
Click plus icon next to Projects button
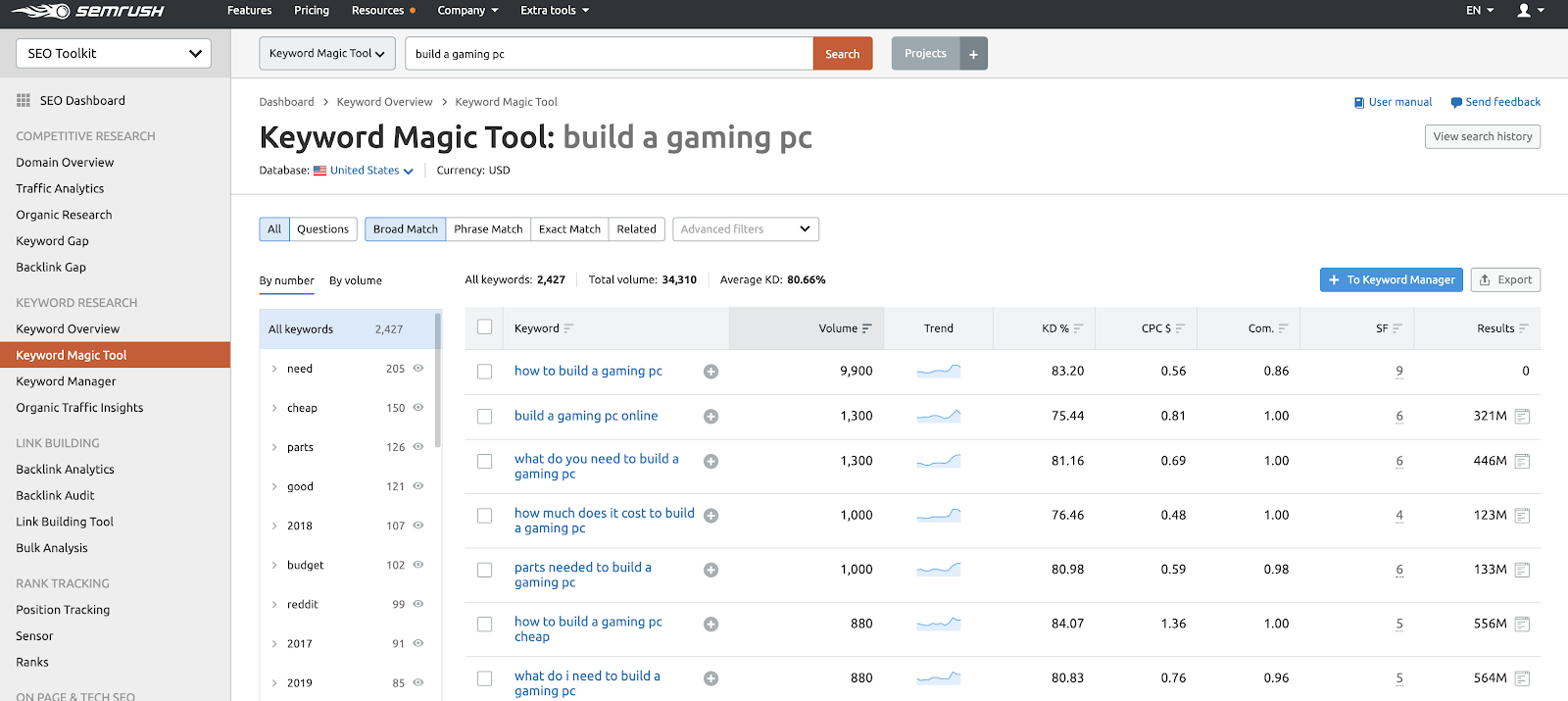click(973, 54)
